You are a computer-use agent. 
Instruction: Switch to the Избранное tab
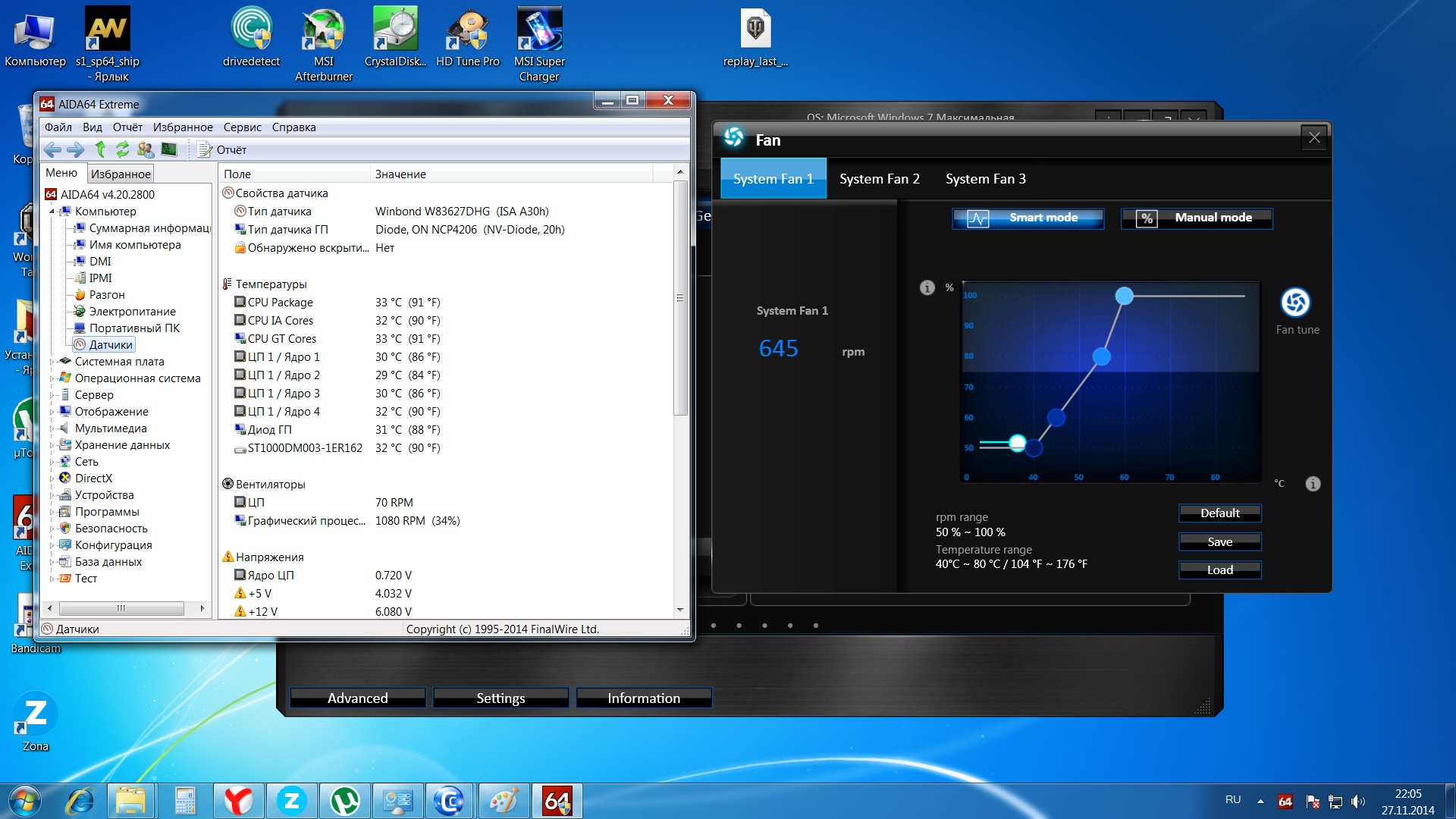point(121,174)
